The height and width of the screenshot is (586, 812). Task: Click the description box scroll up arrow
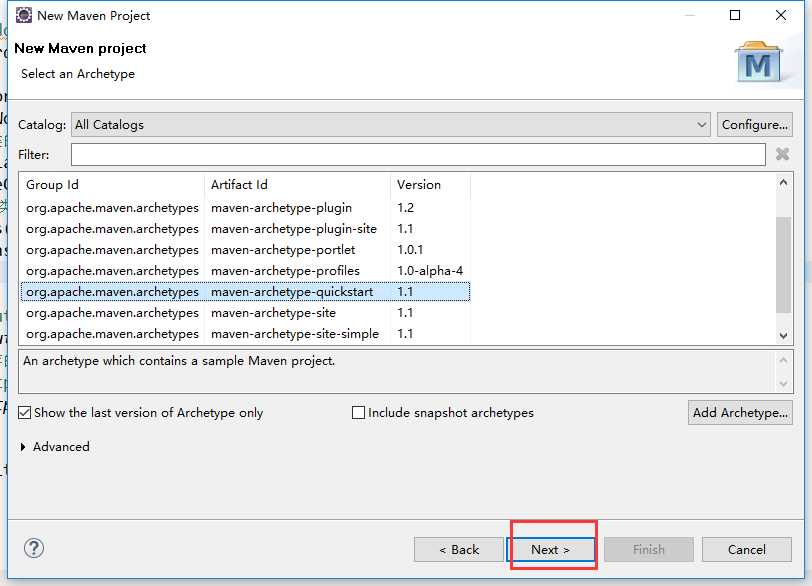pyautogui.click(x=783, y=360)
